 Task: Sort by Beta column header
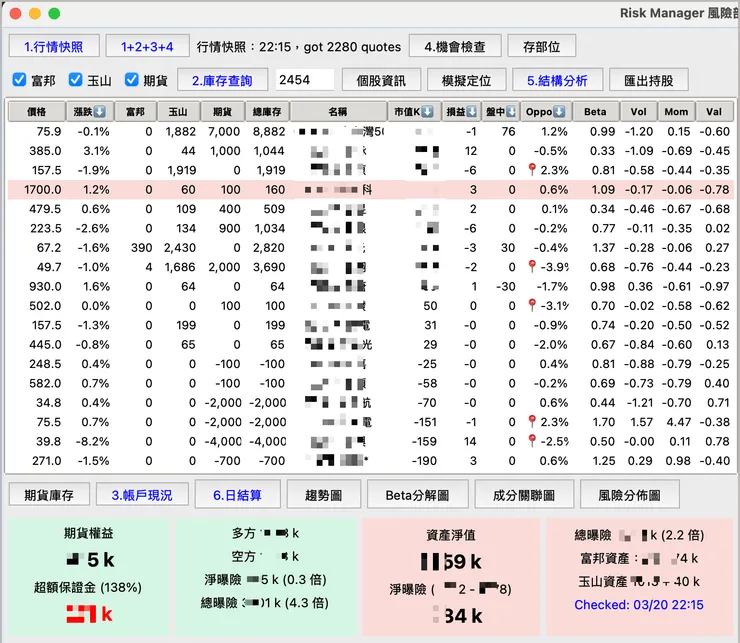point(595,111)
